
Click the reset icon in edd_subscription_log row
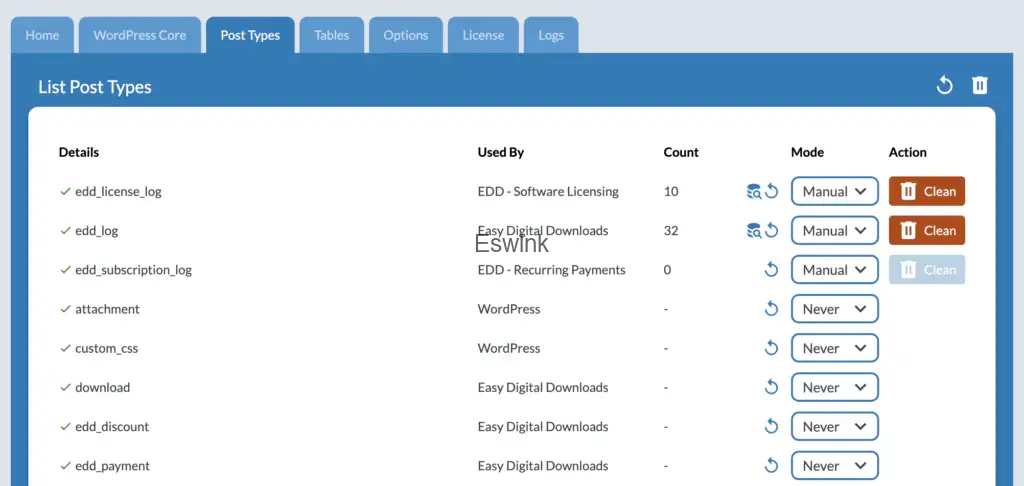tap(771, 270)
